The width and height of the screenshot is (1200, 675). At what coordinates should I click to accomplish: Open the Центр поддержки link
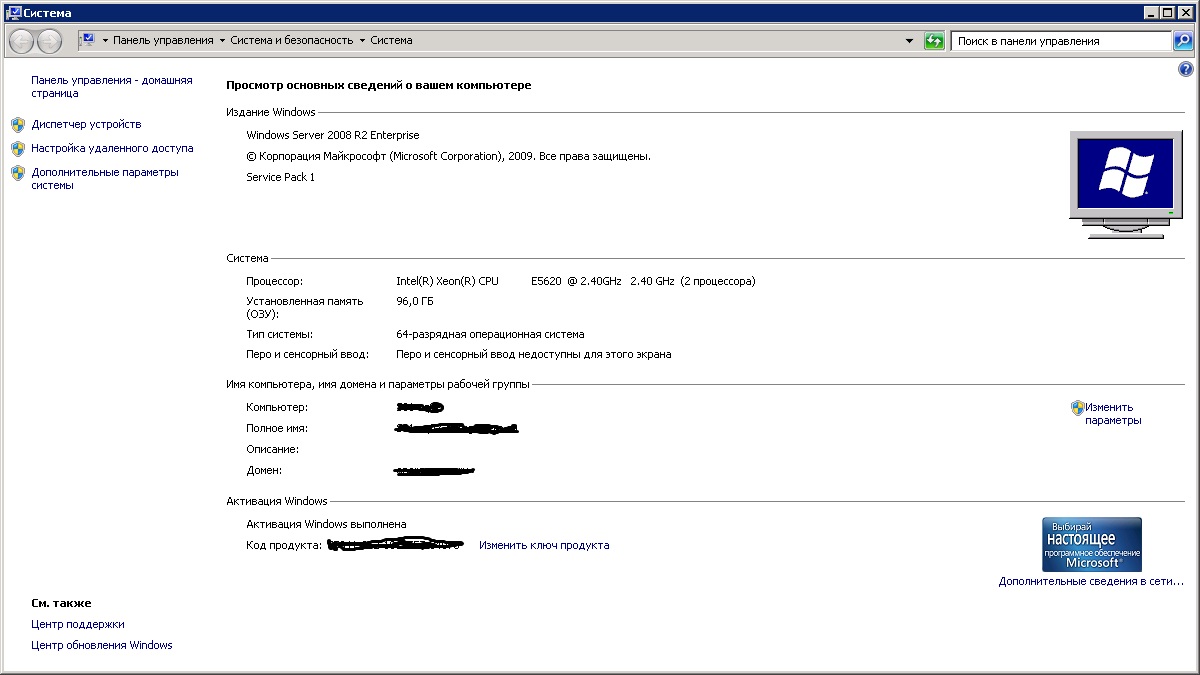click(78, 625)
